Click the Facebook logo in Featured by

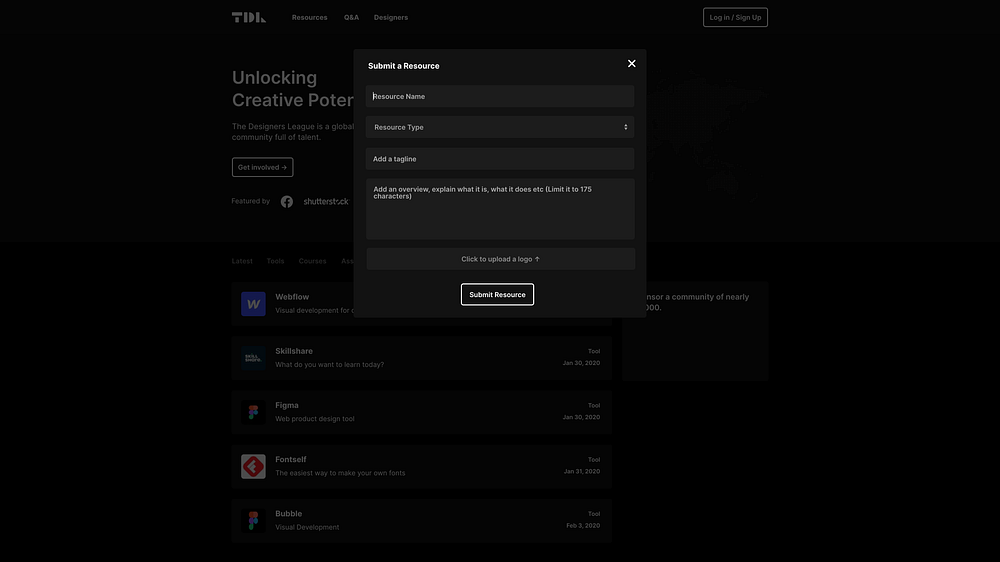pos(287,202)
